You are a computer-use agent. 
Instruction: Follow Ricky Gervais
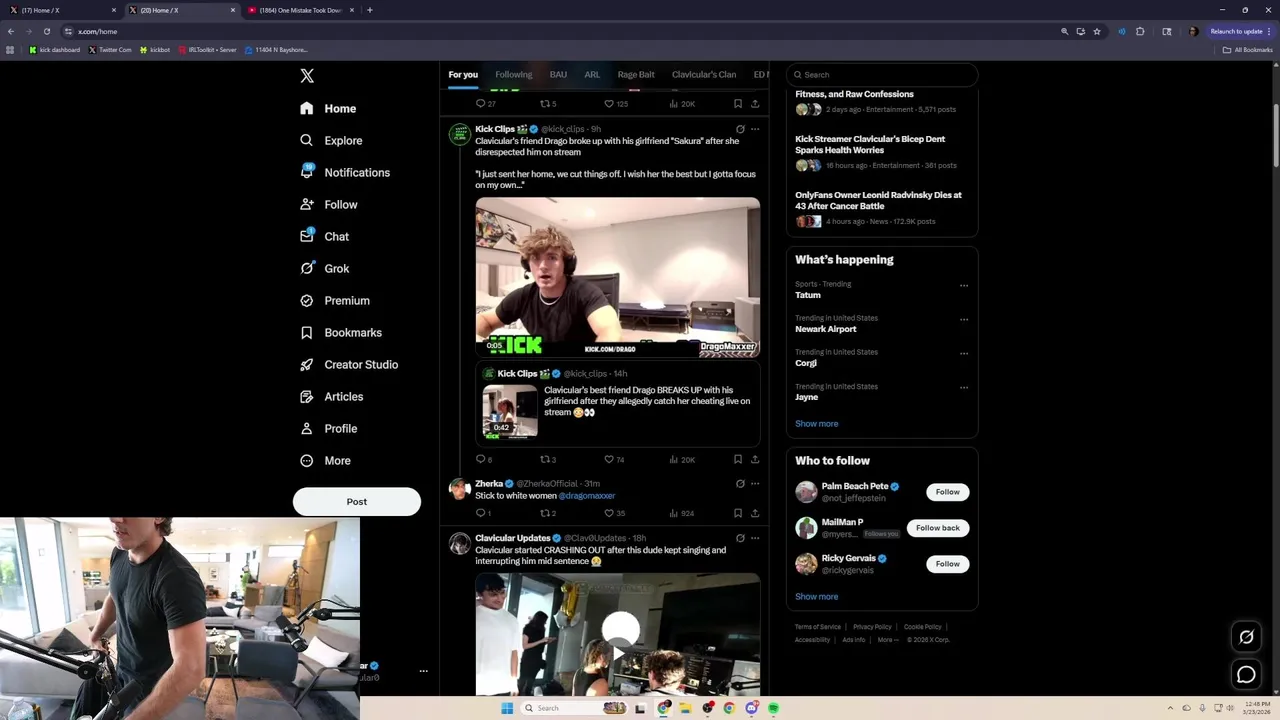pyautogui.click(x=947, y=564)
